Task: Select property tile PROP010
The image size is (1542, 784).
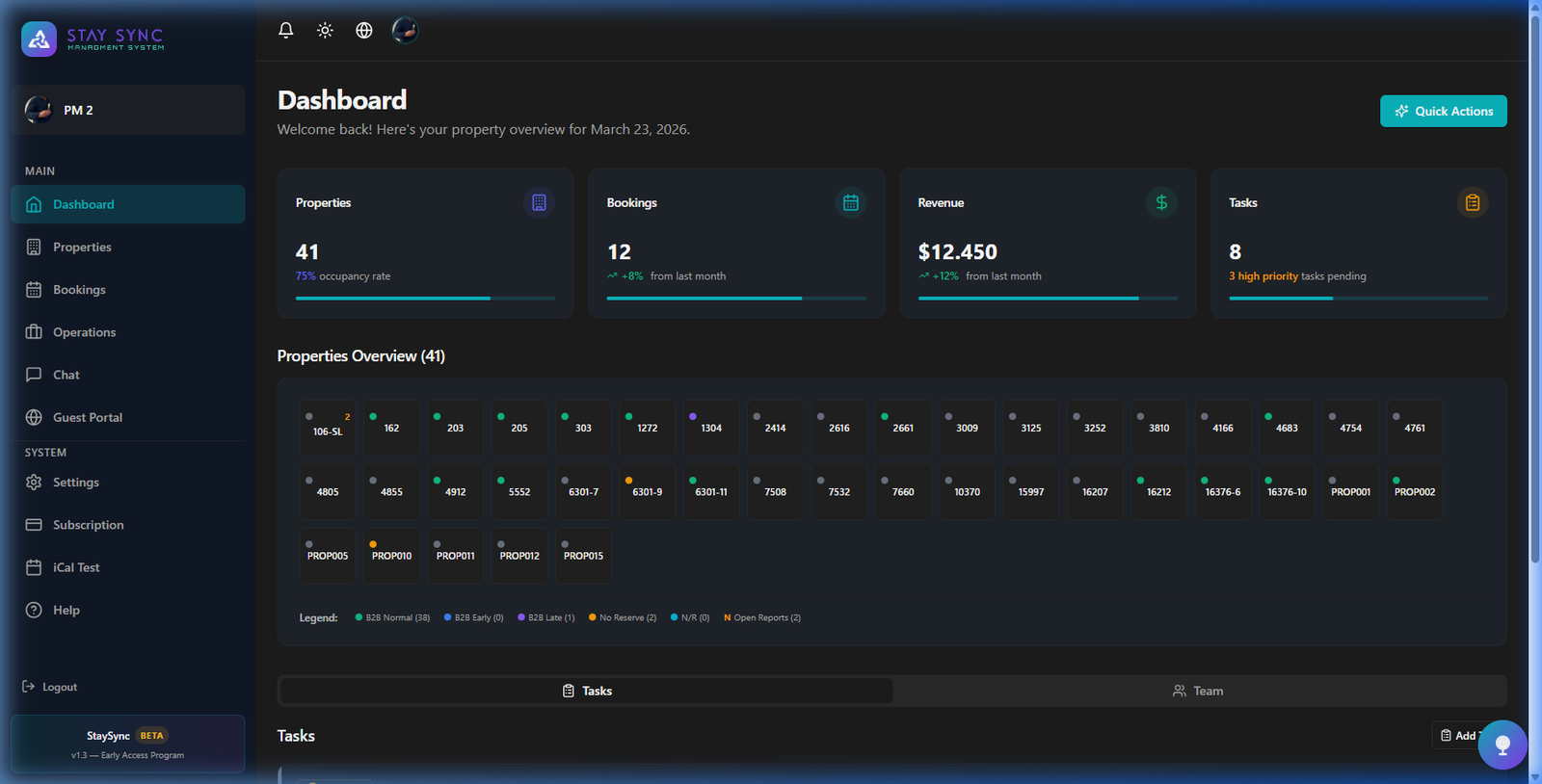Action: pyautogui.click(x=391, y=556)
